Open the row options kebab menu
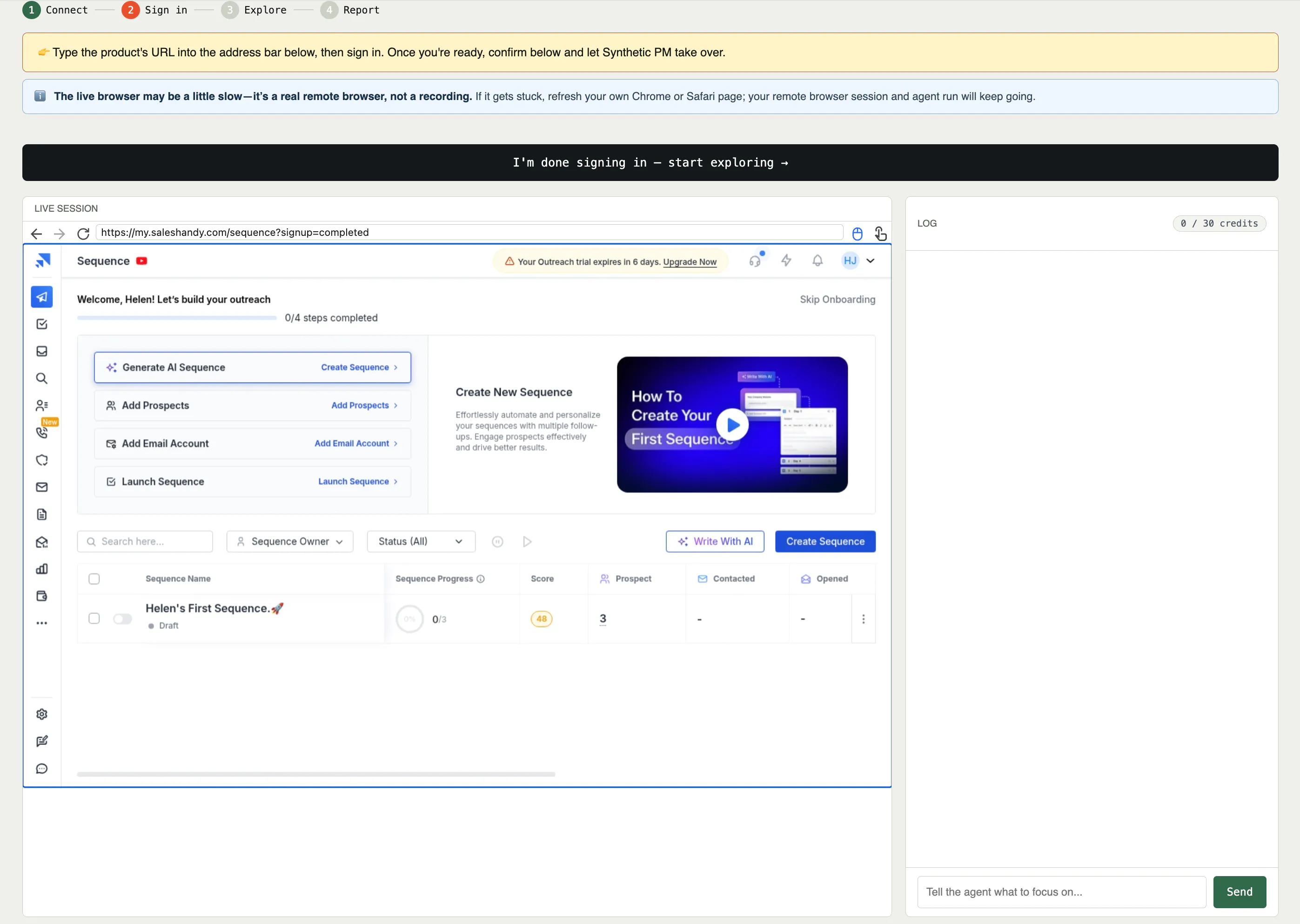This screenshot has height=924, width=1300. pyautogui.click(x=863, y=619)
